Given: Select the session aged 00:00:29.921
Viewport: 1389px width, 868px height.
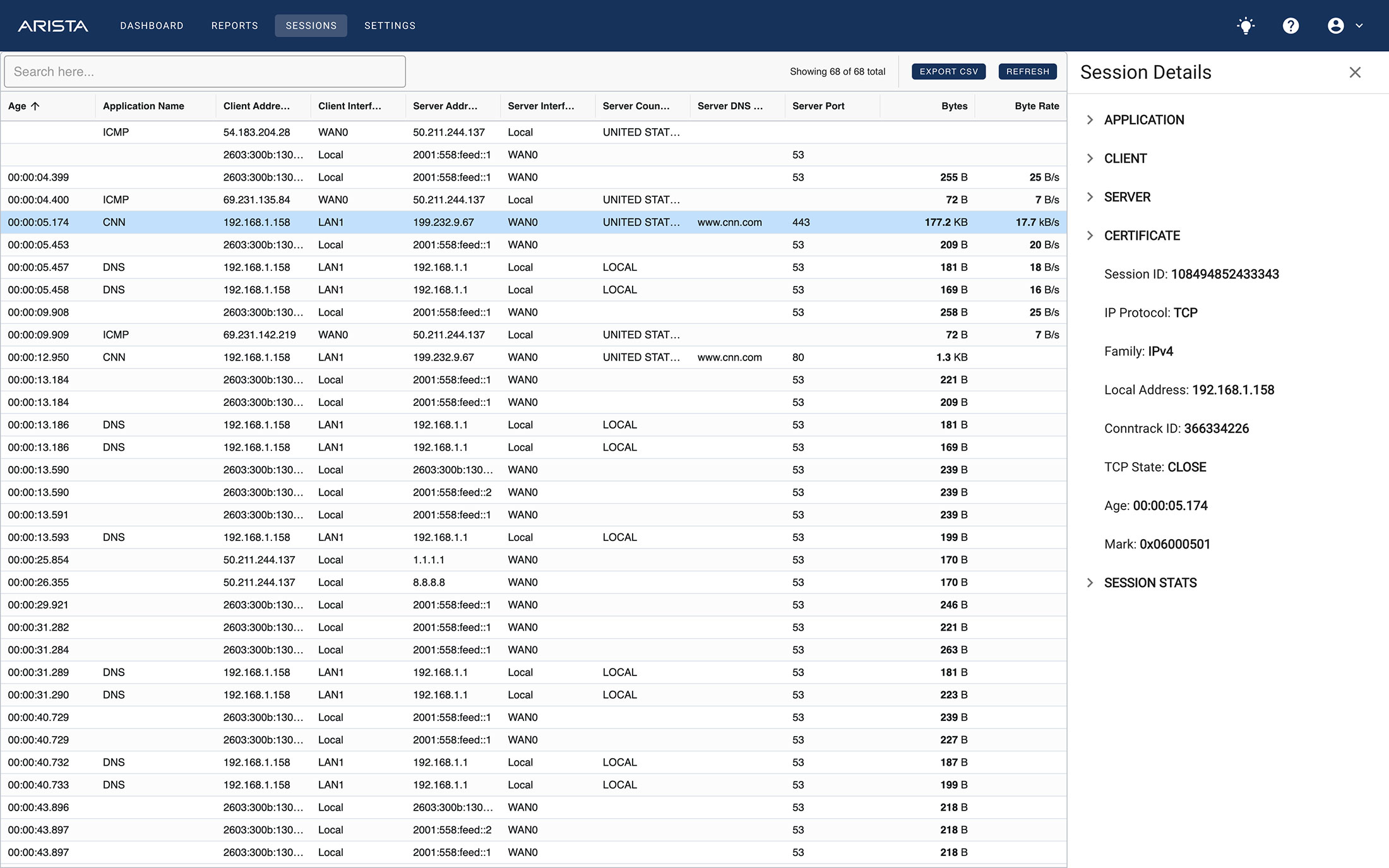Looking at the screenshot, I should (534, 605).
